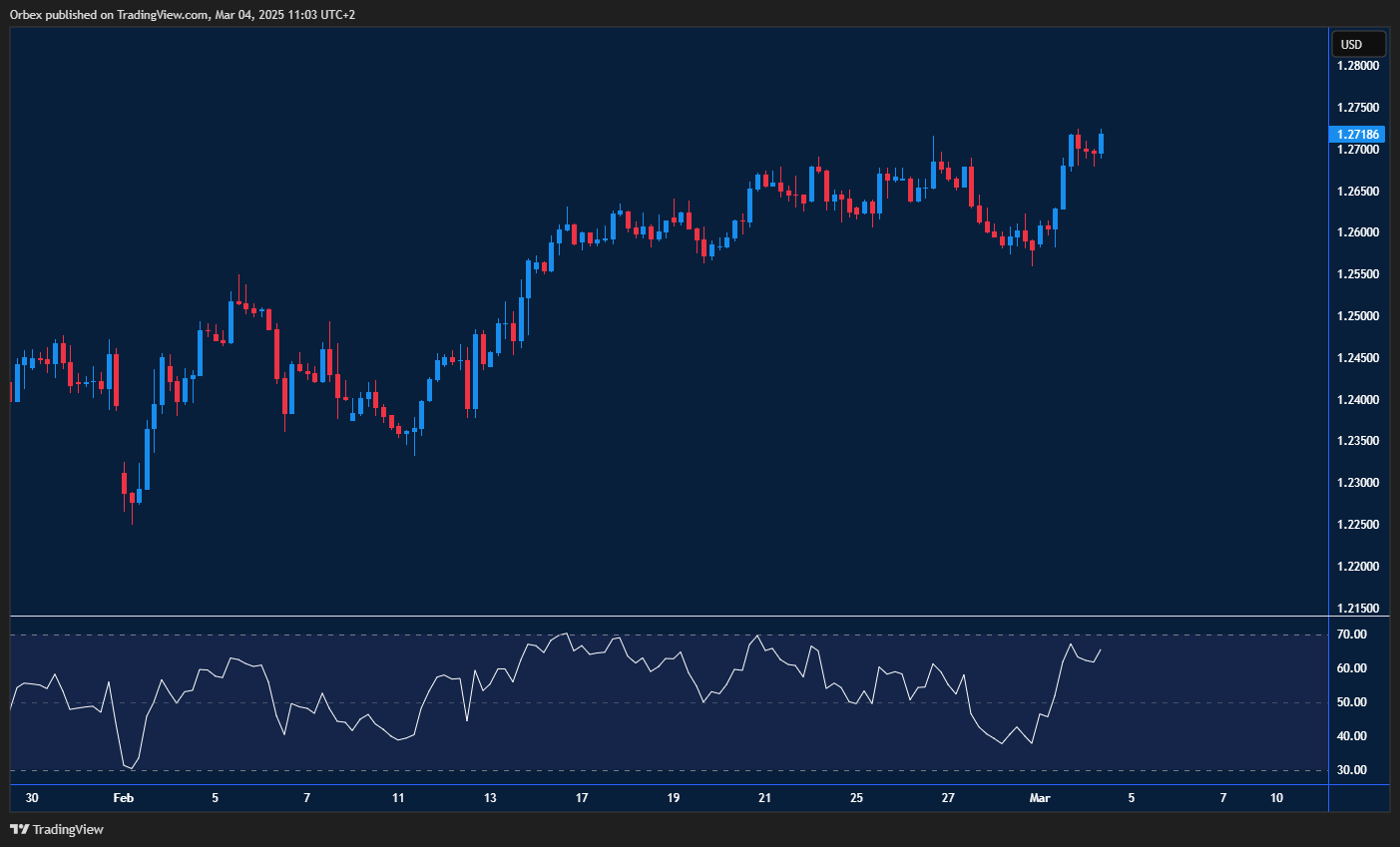Image resolution: width=1400 pixels, height=847 pixels.
Task: Select the Mar label on time axis
Action: coord(1040,797)
